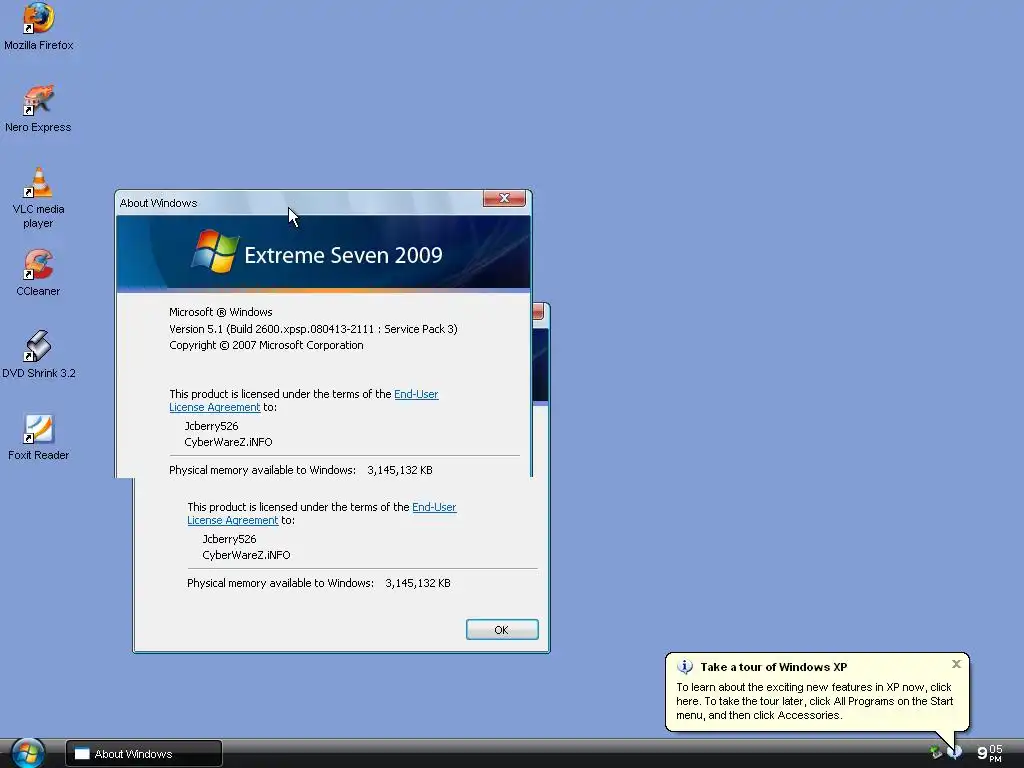1024x768 pixels.
Task: Click the CCleaner desktop shortcut
Action: point(39,272)
